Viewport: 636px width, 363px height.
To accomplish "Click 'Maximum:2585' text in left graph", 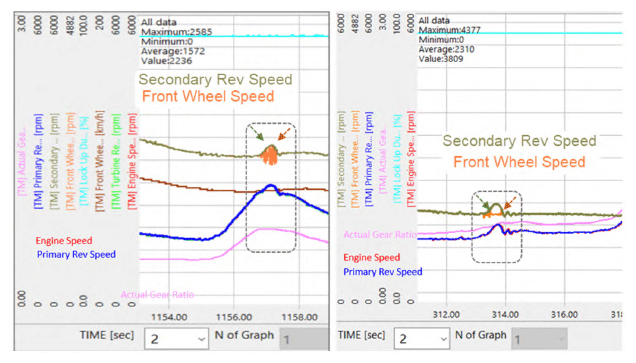I will coord(176,32).
